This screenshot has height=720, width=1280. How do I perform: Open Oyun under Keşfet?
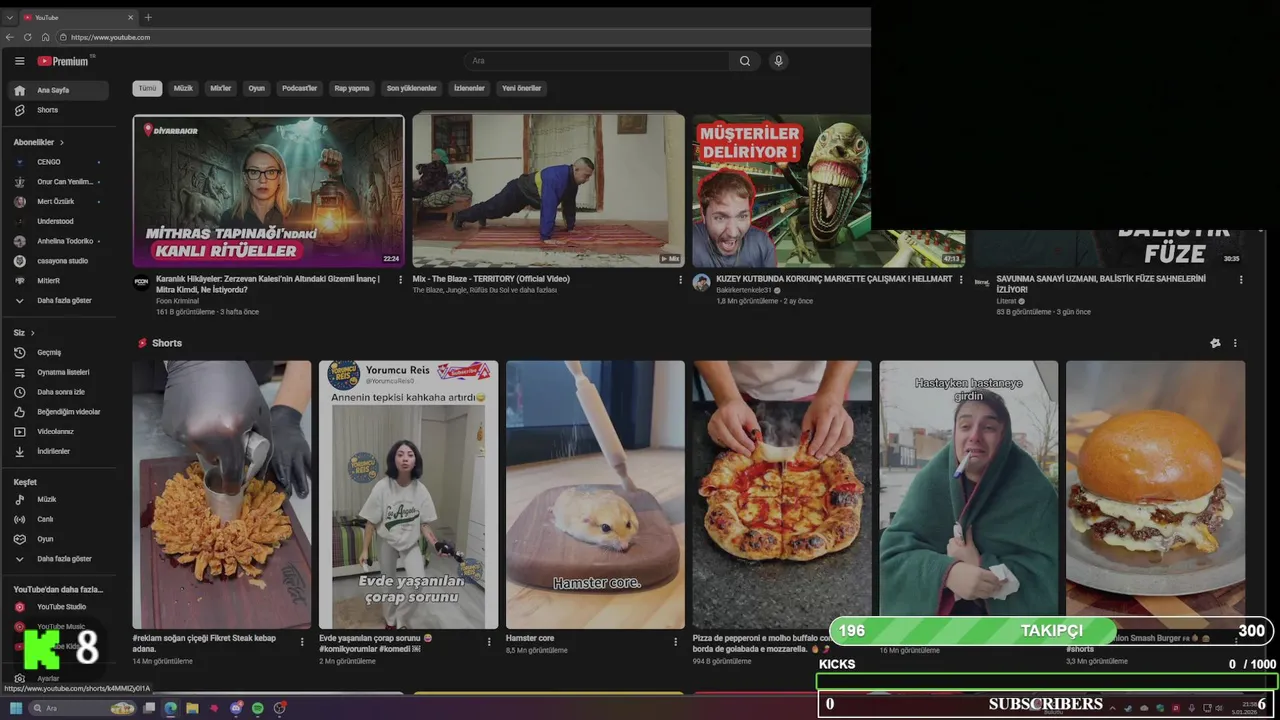[x=60, y=539]
